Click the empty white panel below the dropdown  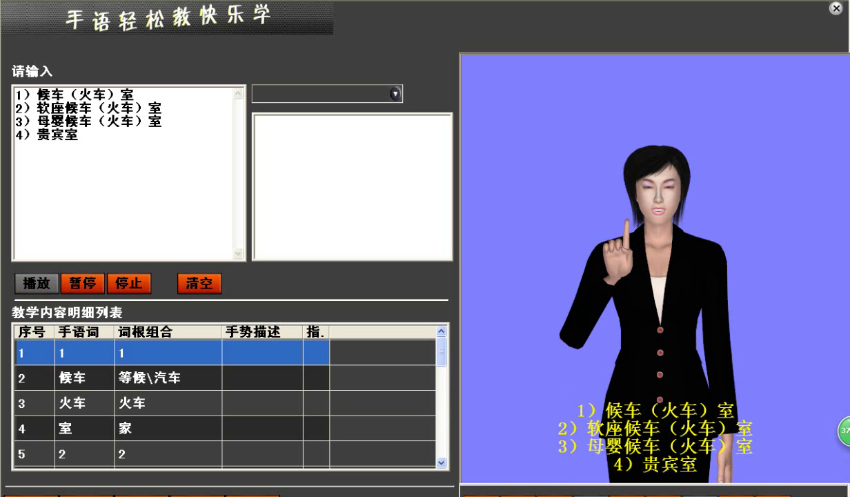(352, 187)
